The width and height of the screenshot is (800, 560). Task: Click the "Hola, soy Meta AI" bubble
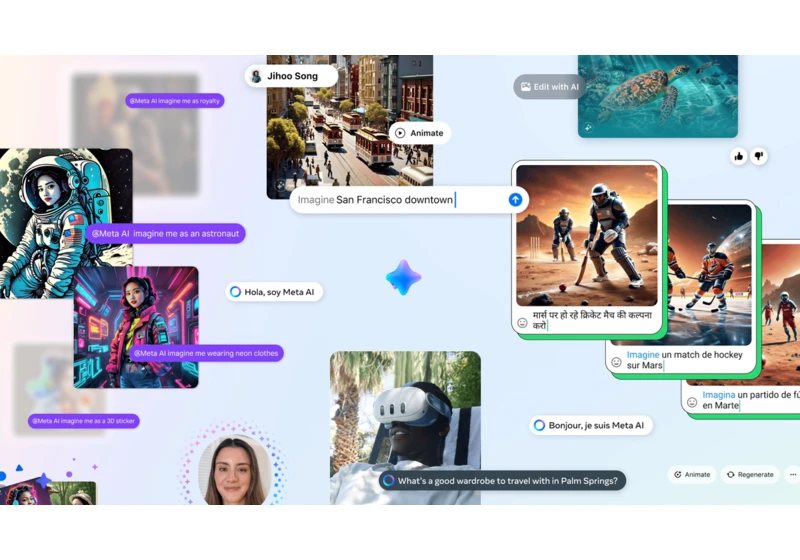(274, 292)
